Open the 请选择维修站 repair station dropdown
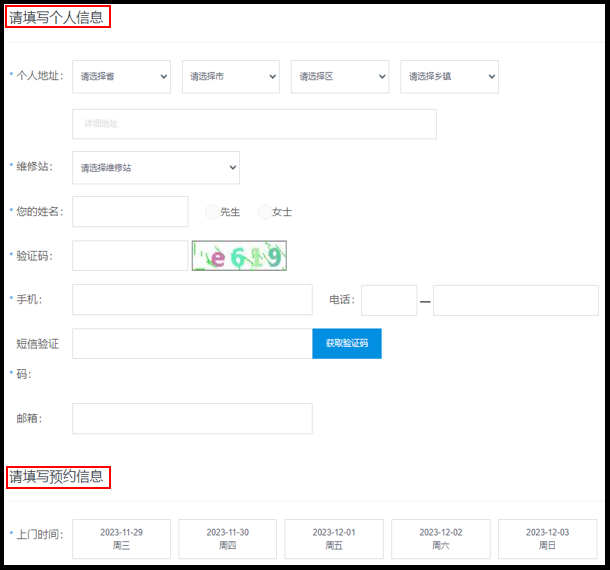This screenshot has width=610, height=570. 156,168
